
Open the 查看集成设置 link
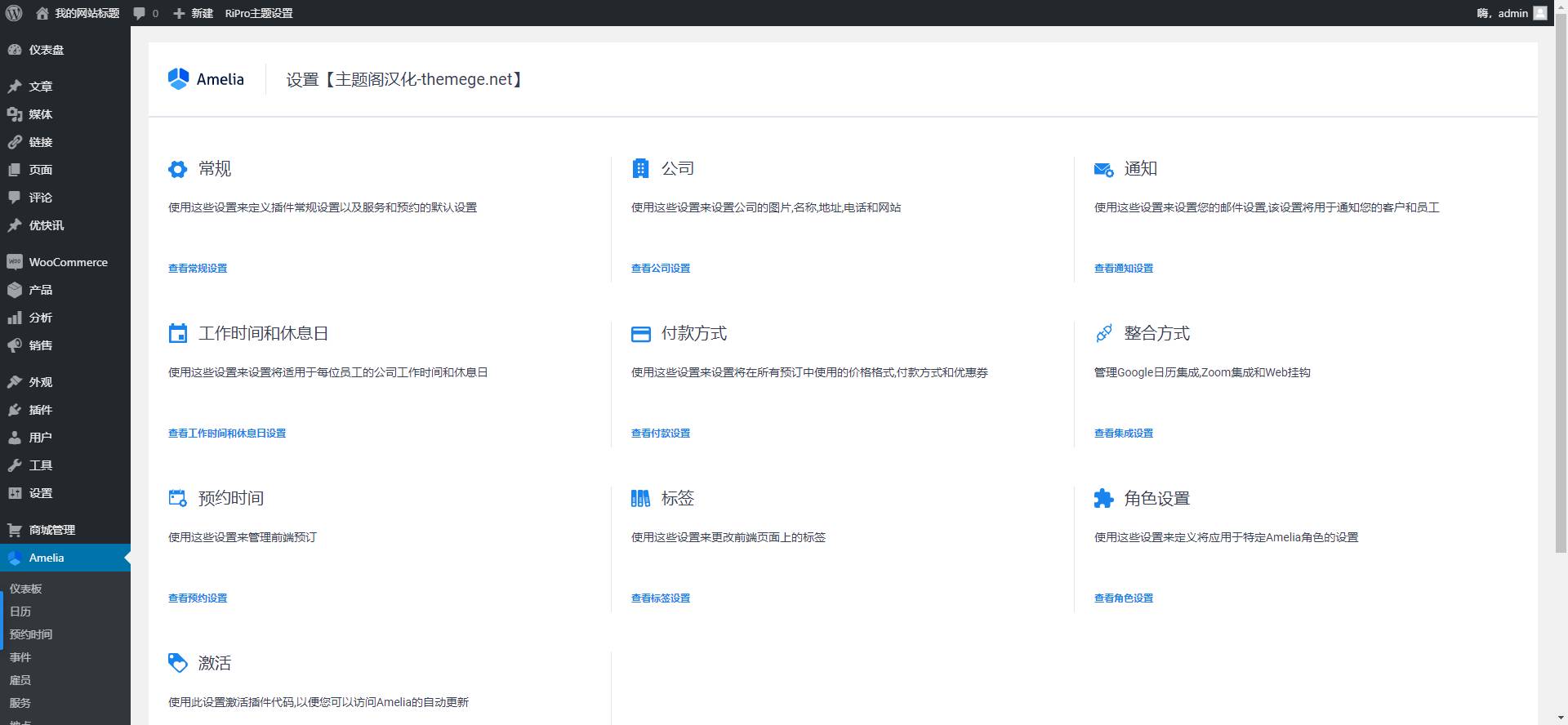(1124, 434)
